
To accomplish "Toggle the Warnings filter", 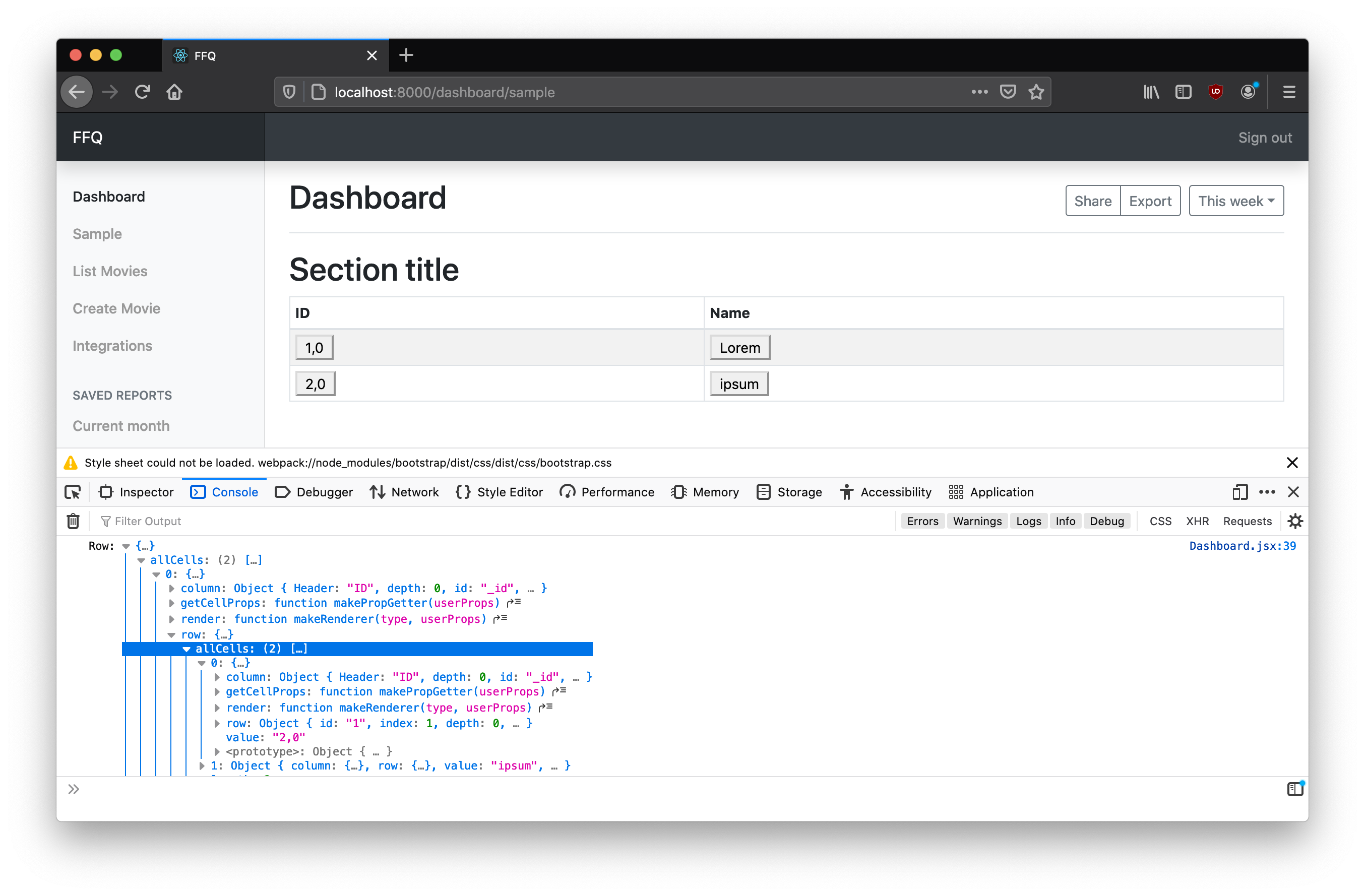I will 977,521.
